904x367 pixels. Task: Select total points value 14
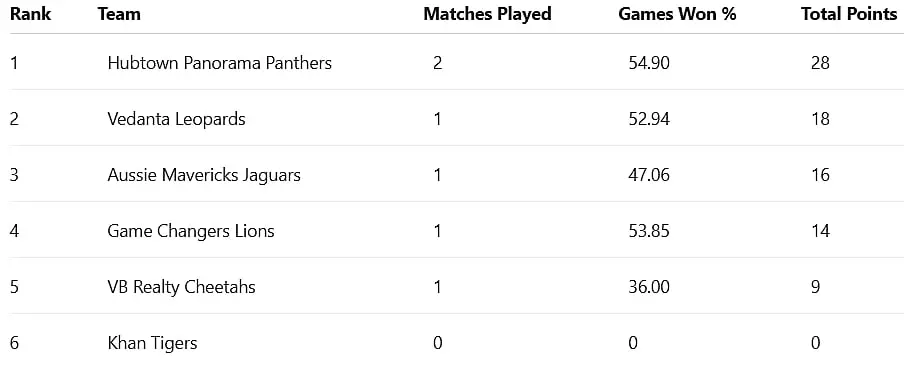pyautogui.click(x=820, y=231)
